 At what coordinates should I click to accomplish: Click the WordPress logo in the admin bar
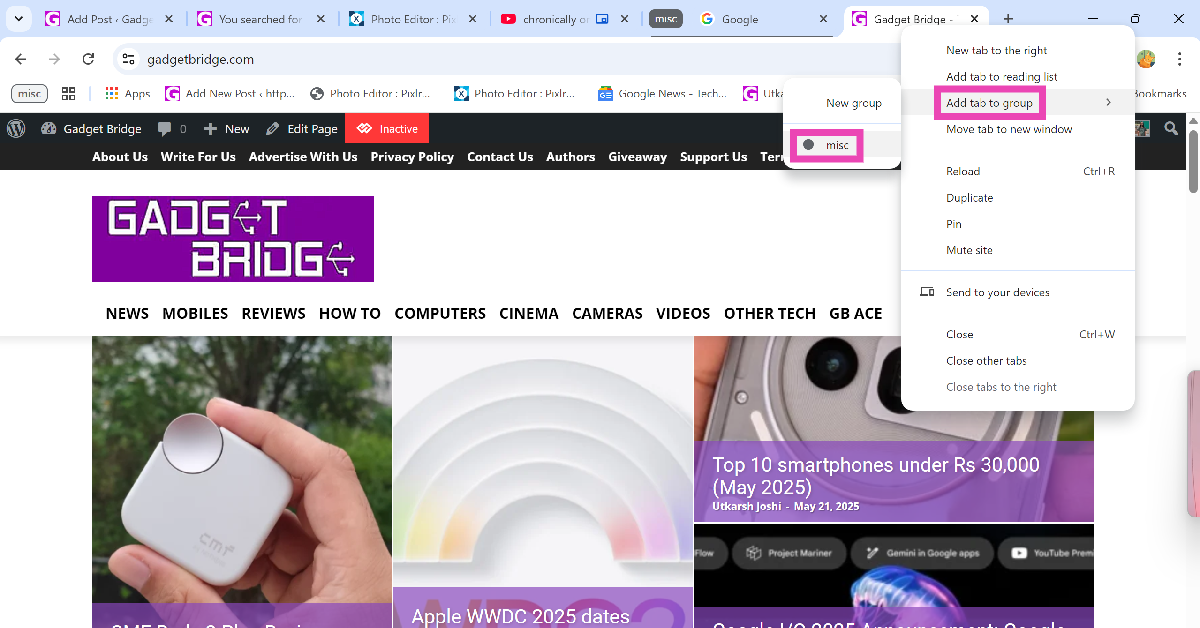15,128
